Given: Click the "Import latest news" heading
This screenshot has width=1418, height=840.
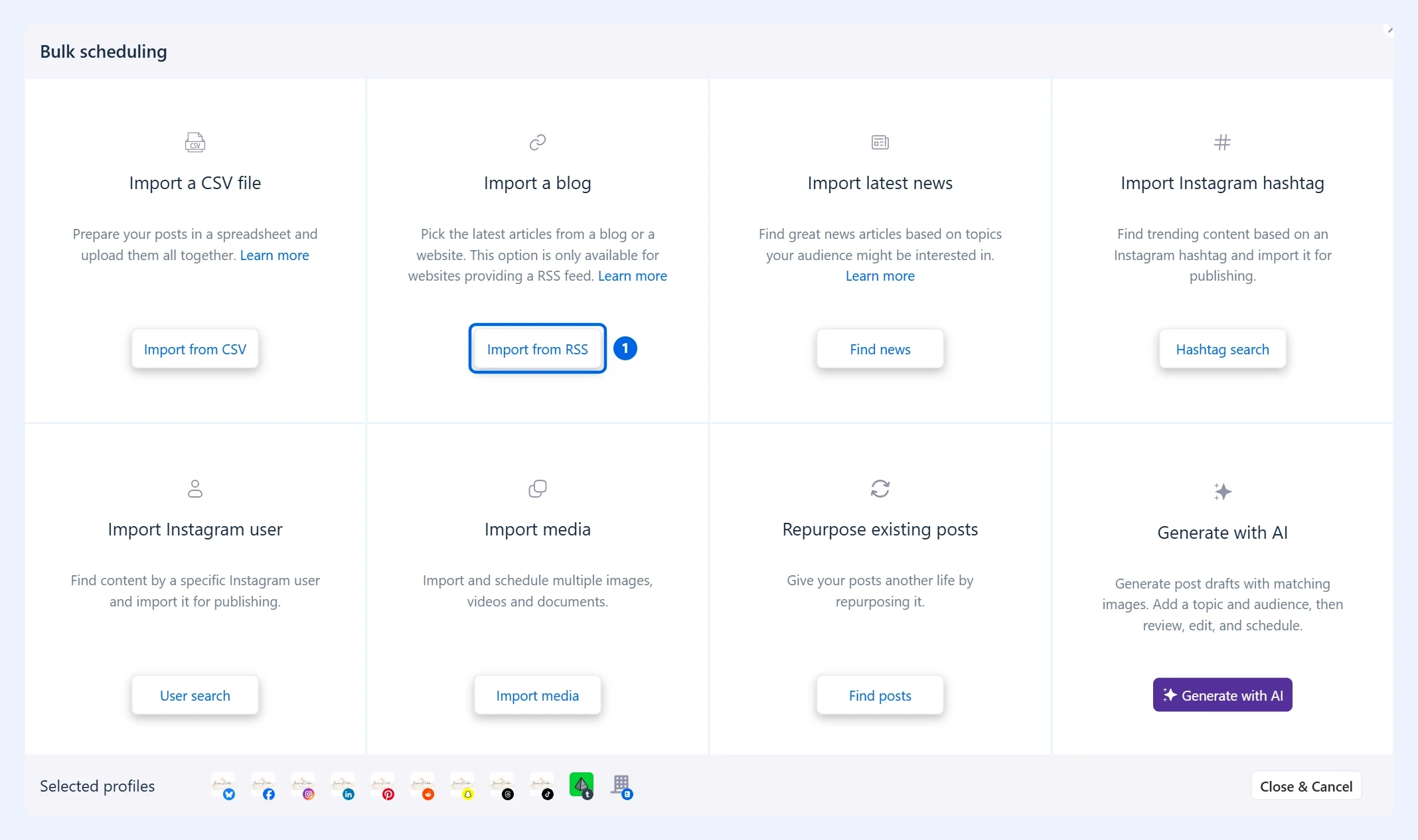Looking at the screenshot, I should click(x=880, y=183).
